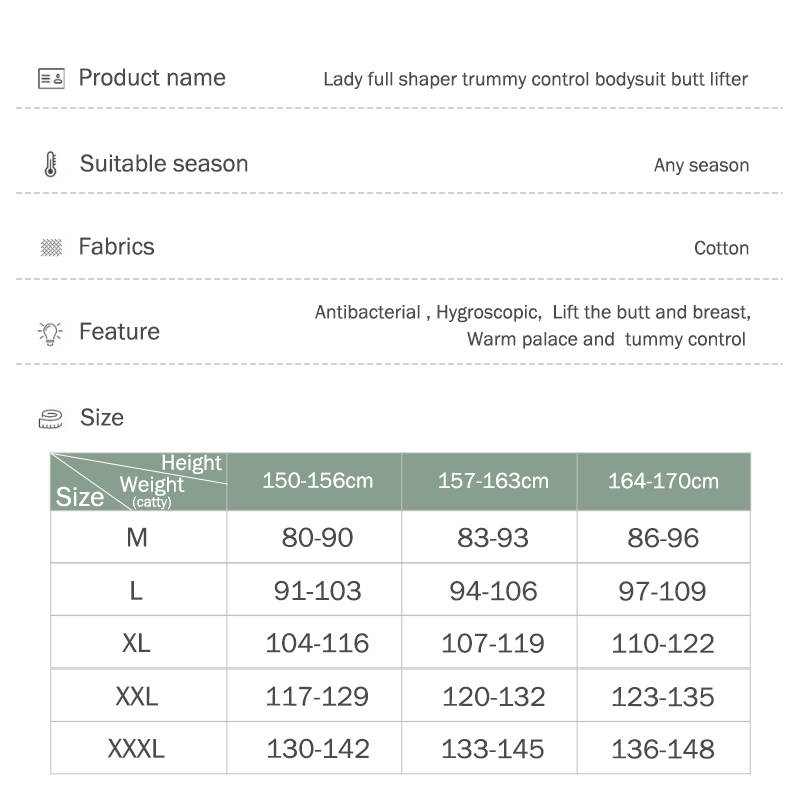Click the Antibacterial feature description text

532,326
